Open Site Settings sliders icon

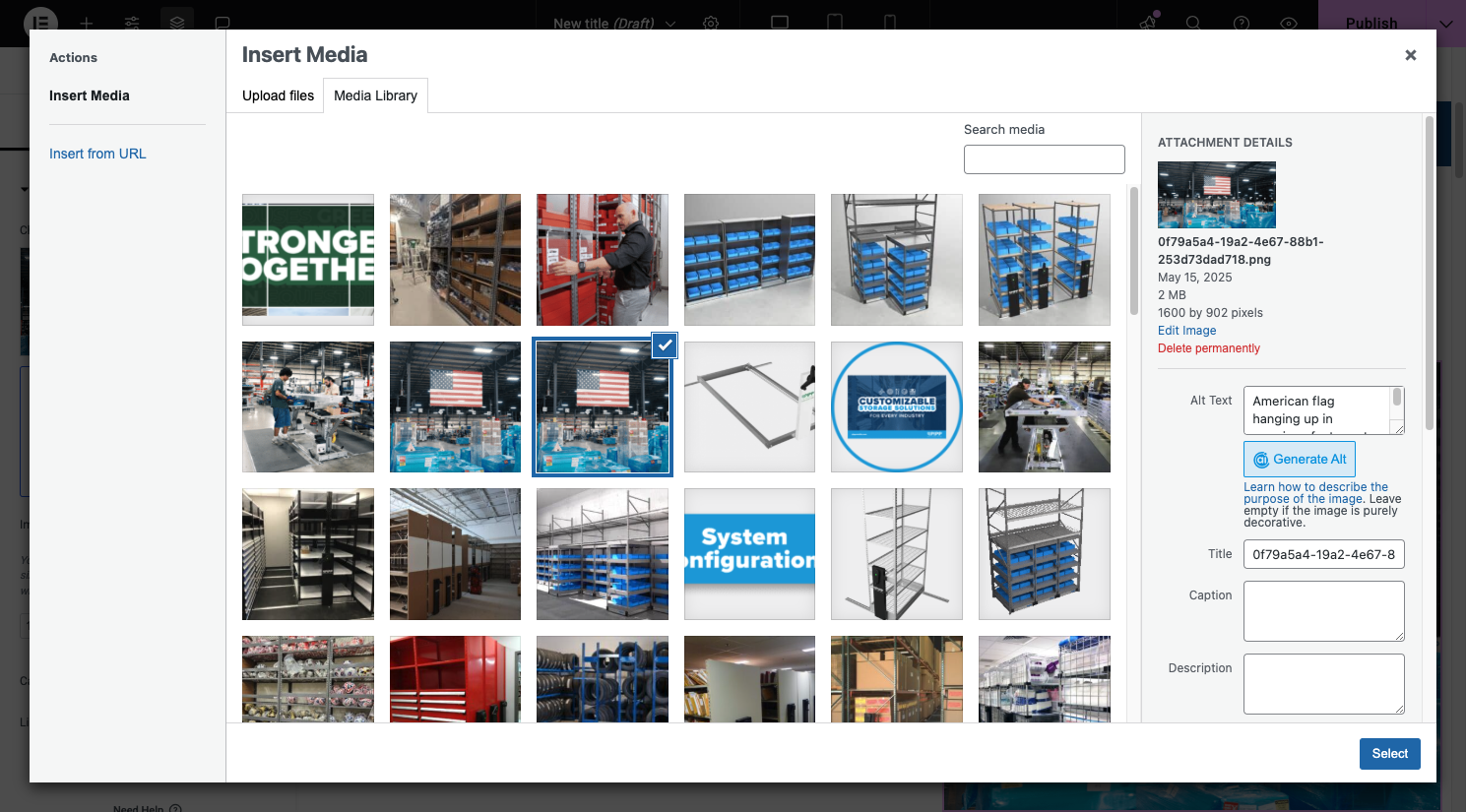coord(132,23)
